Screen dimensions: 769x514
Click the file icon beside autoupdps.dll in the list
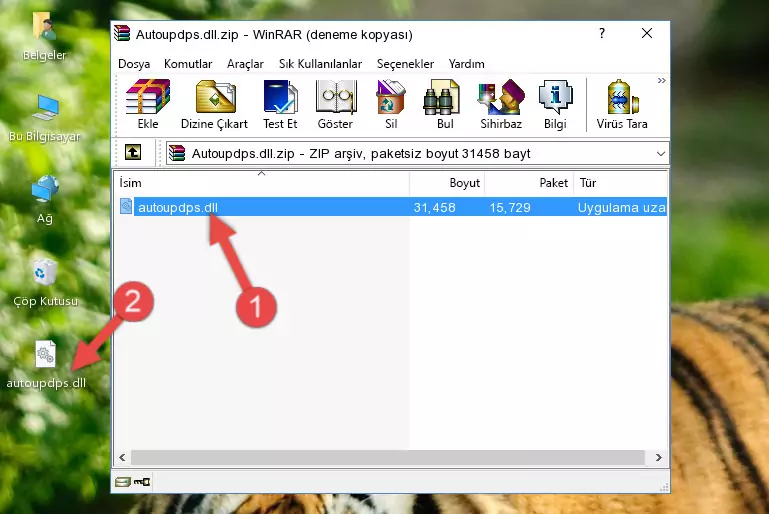coord(126,206)
